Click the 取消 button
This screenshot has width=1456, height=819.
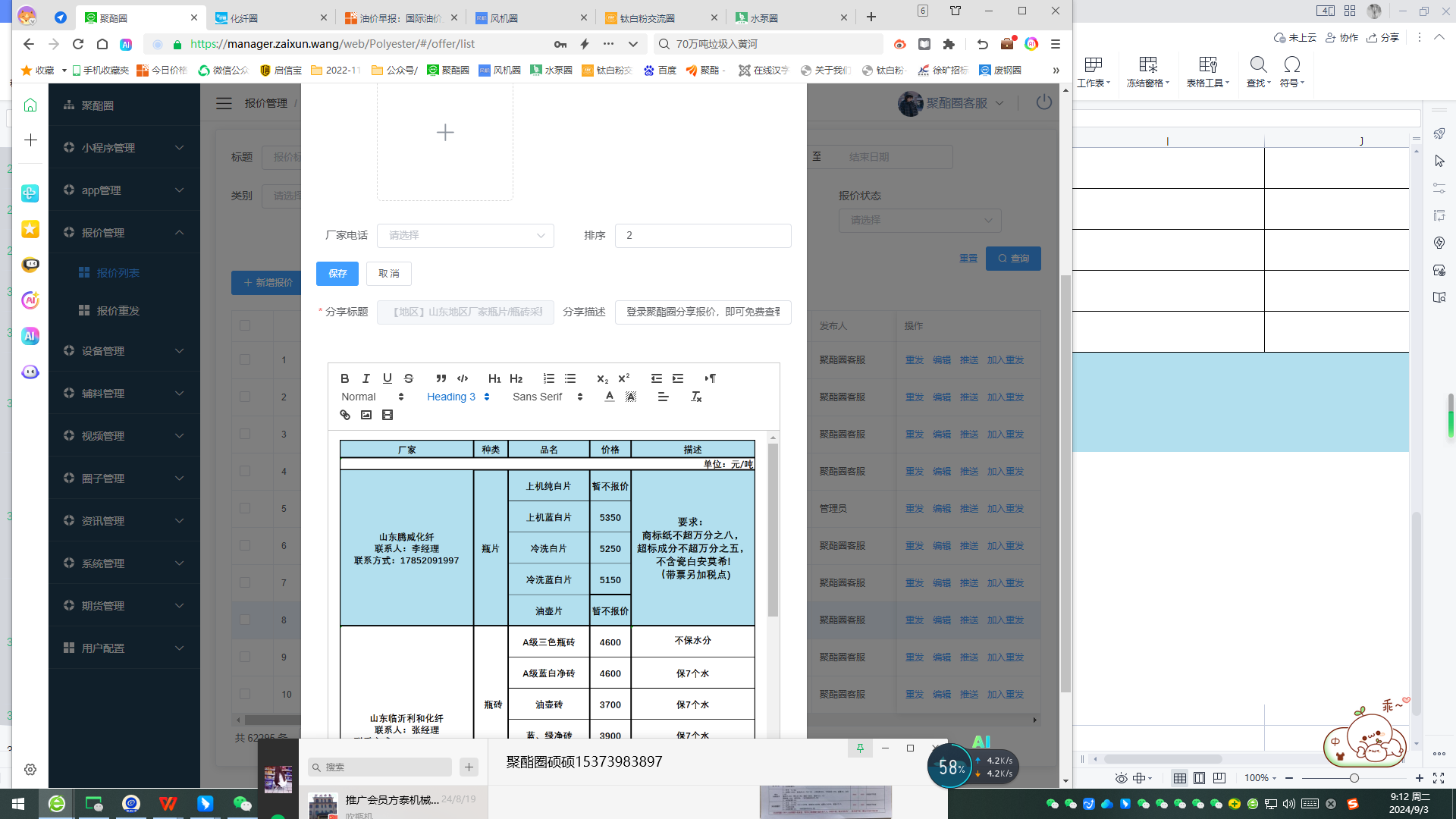388,274
